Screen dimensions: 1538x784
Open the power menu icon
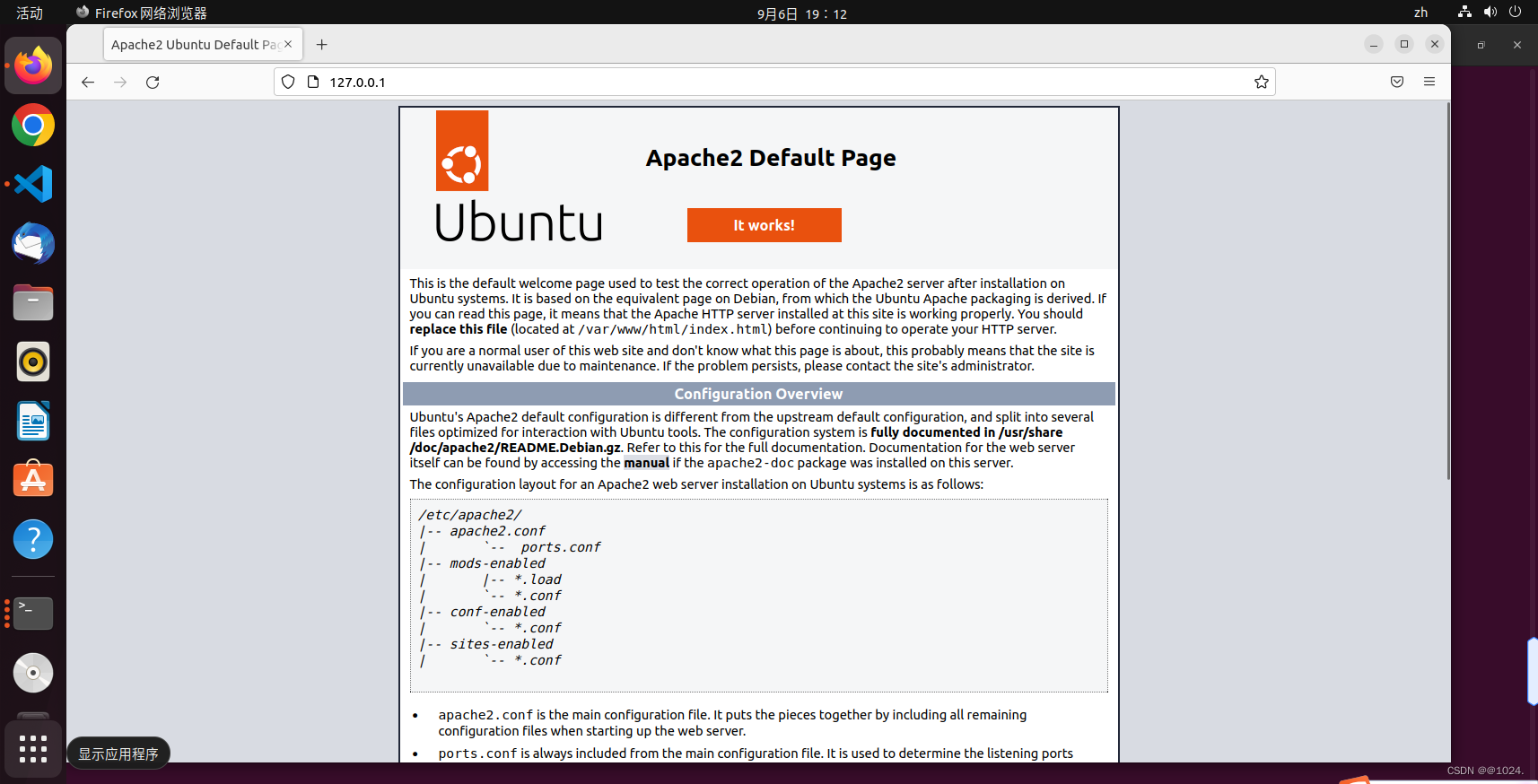[x=1516, y=13]
